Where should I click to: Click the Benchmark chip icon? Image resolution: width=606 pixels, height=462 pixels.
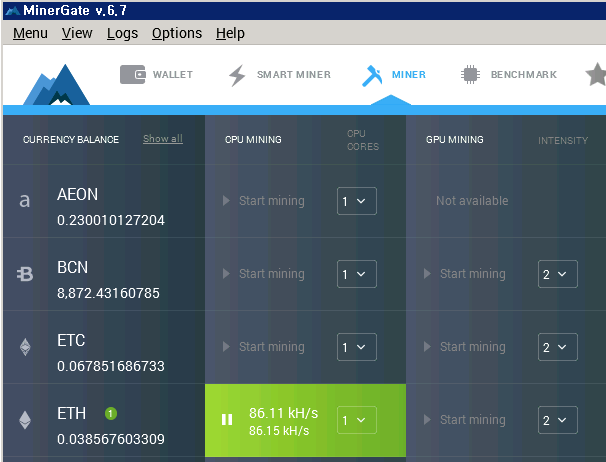click(x=470, y=74)
